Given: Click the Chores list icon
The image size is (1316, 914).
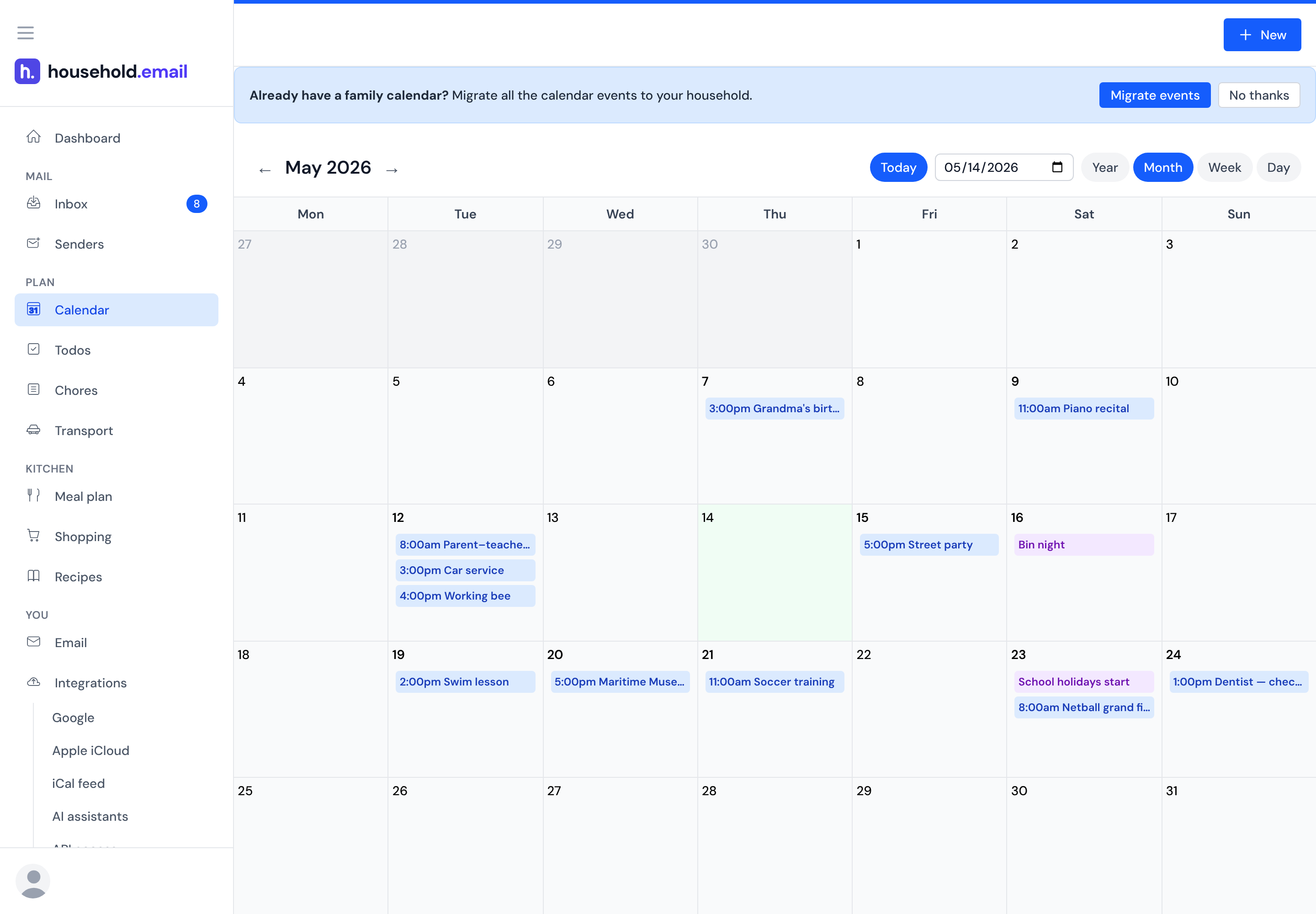Looking at the screenshot, I should [x=34, y=389].
